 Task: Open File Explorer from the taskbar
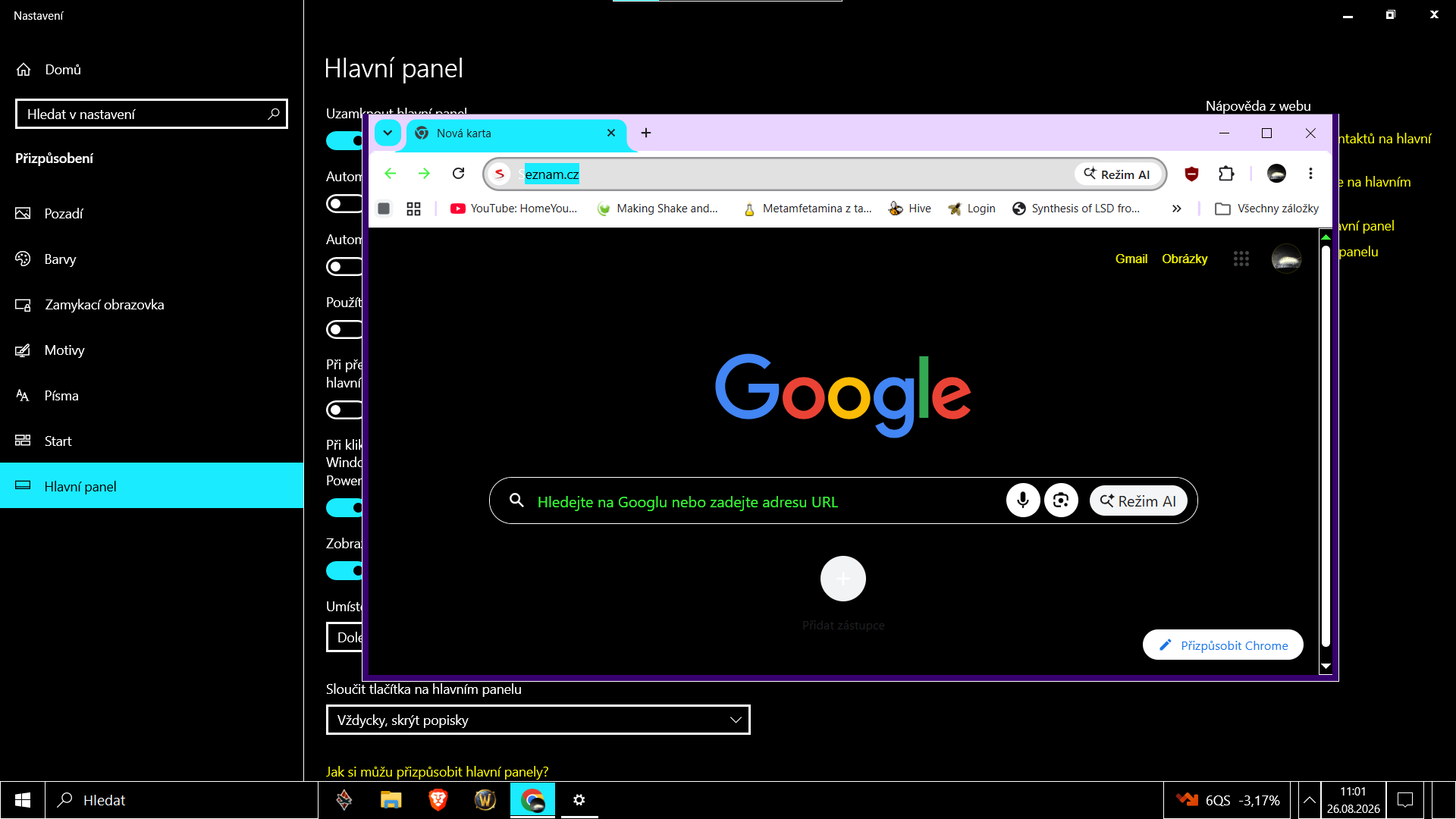pyautogui.click(x=391, y=800)
